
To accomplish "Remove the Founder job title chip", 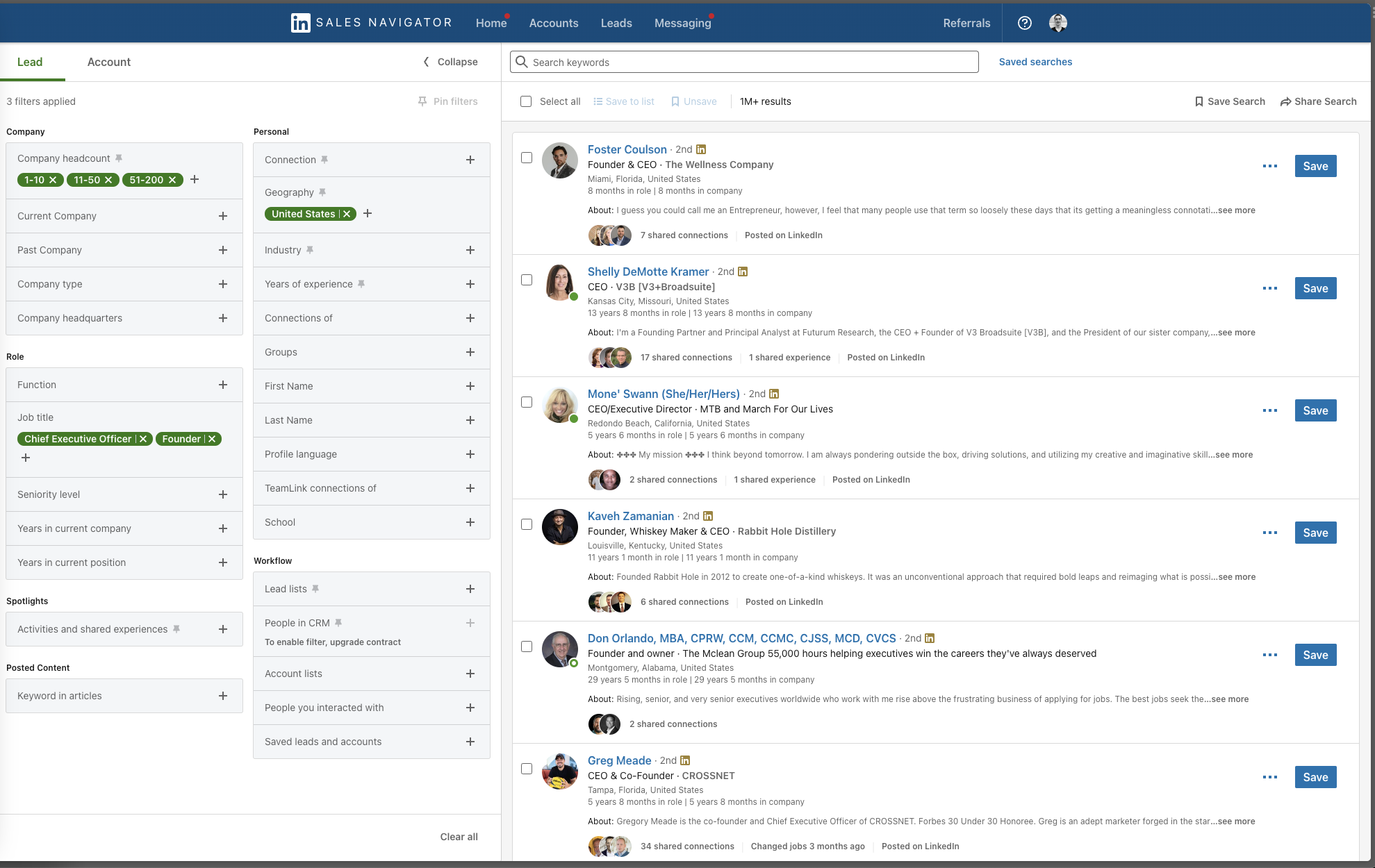I will tap(212, 439).
